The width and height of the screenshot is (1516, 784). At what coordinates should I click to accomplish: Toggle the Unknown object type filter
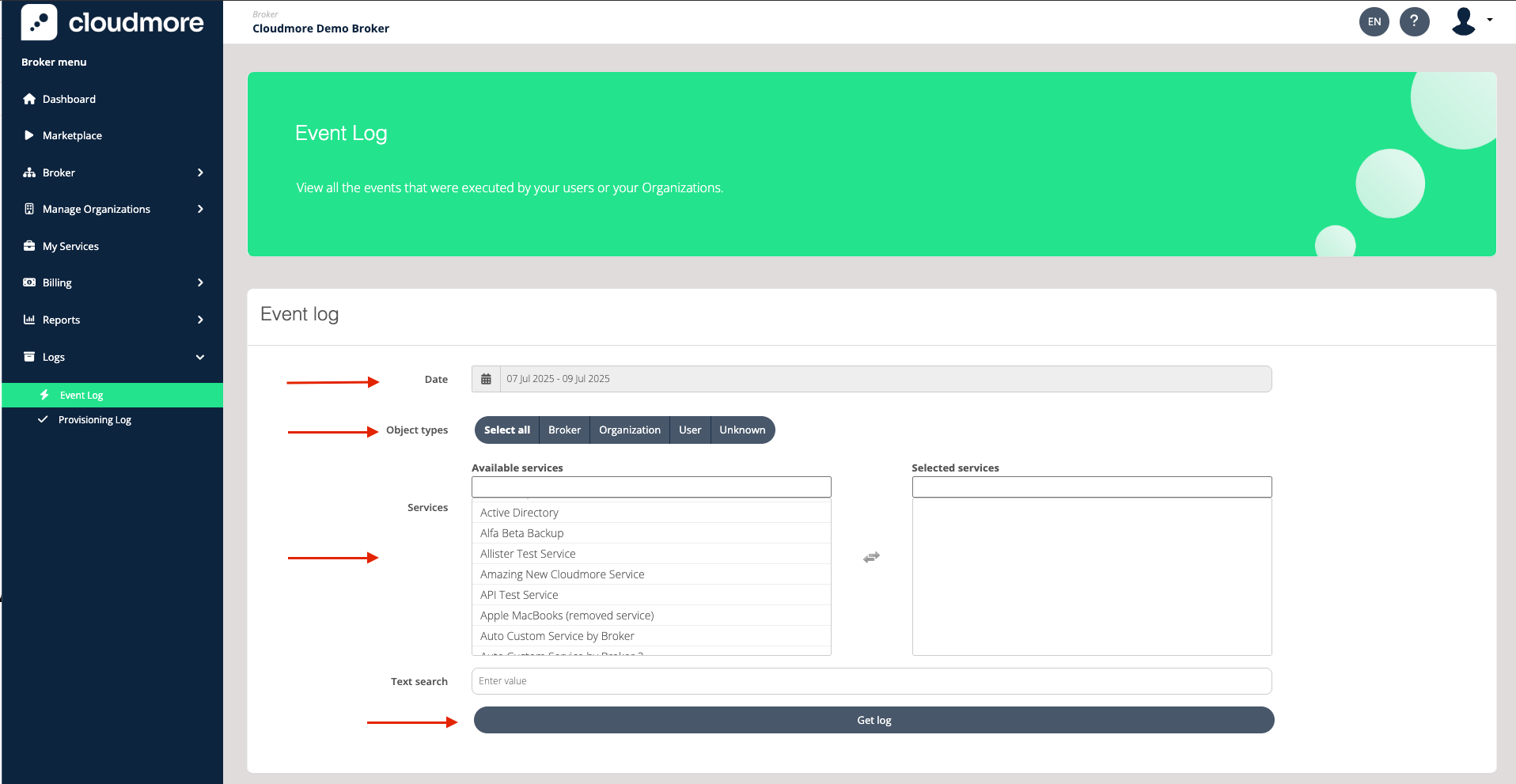[742, 430]
